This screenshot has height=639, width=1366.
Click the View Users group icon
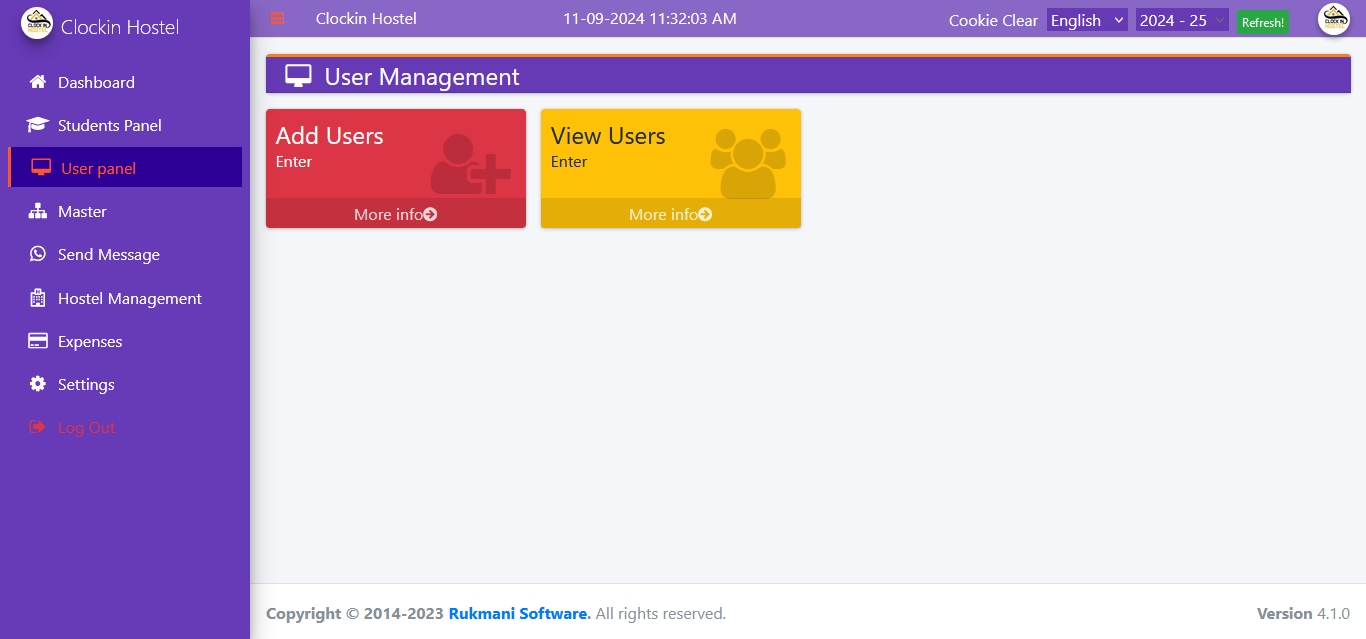pyautogui.click(x=747, y=162)
